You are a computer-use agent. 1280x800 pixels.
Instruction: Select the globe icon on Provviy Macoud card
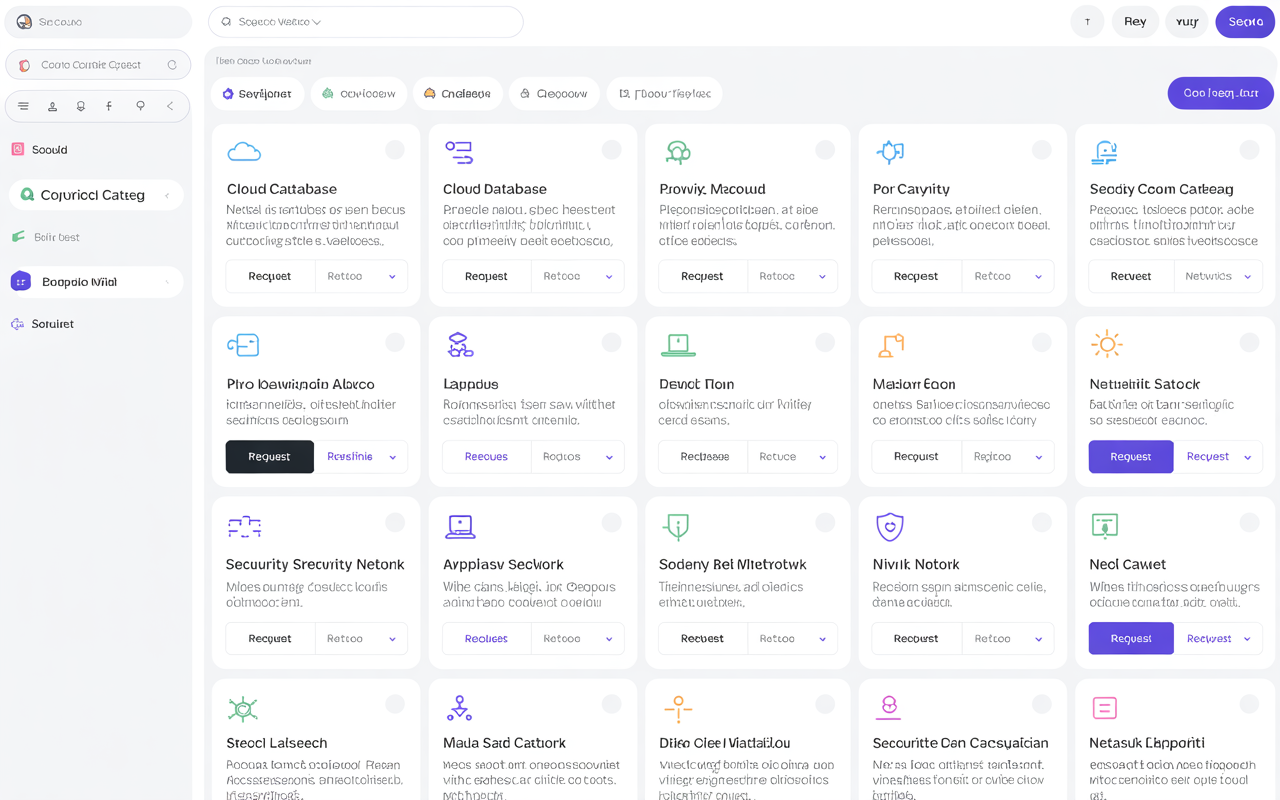[x=677, y=151]
